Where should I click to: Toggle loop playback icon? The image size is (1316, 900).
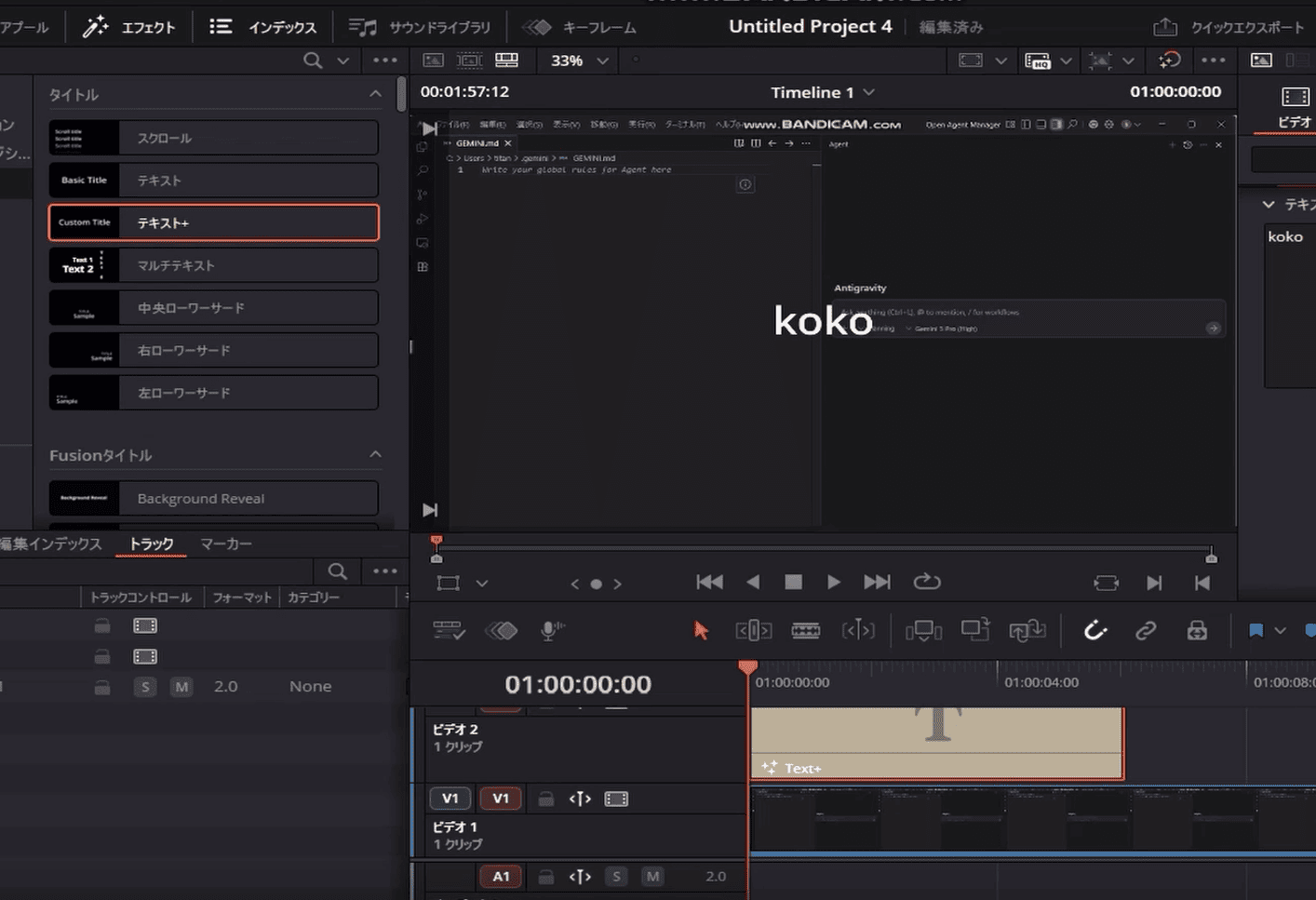click(x=927, y=582)
